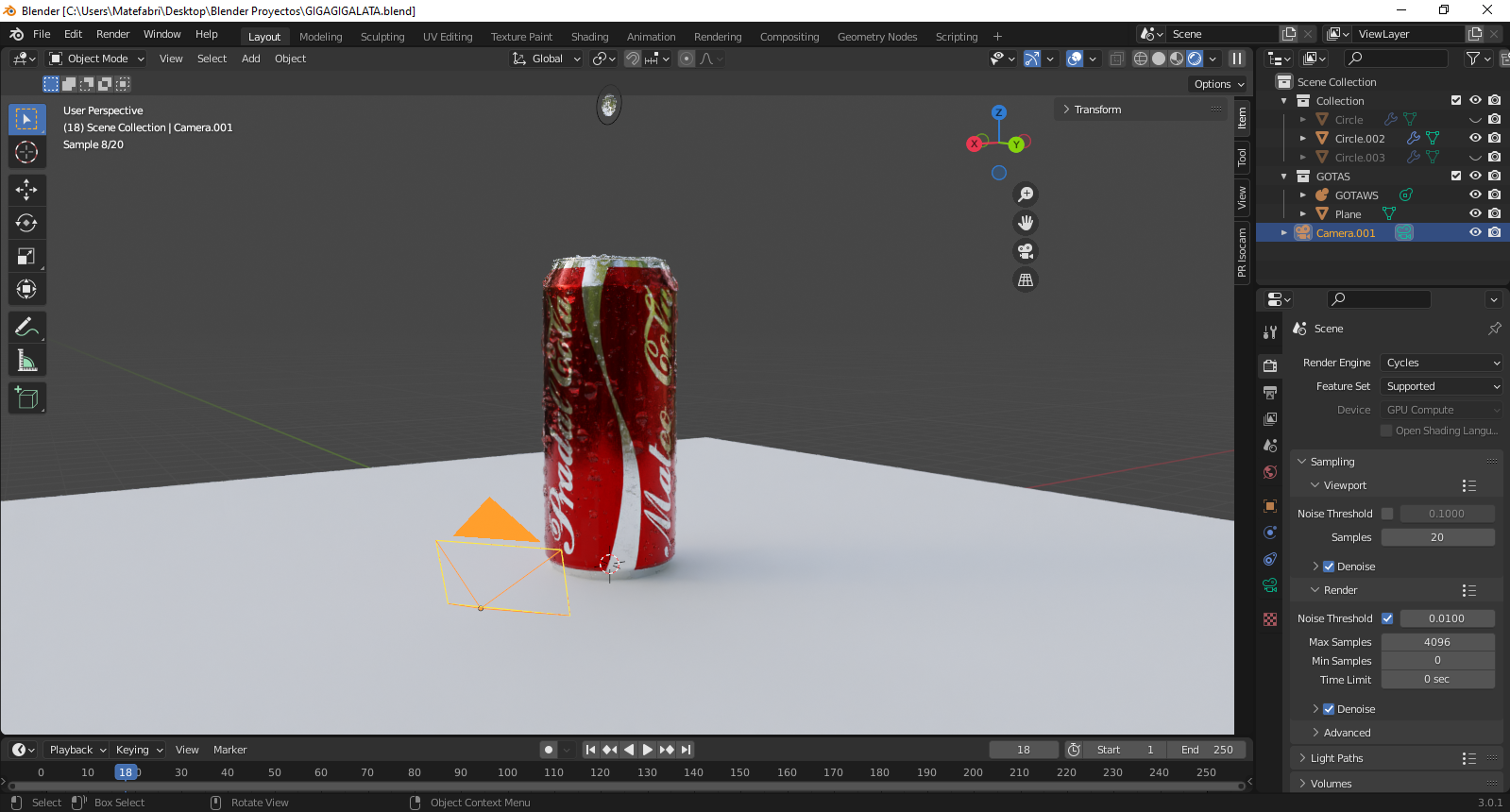Screen dimensions: 1510x812
Task: Open the Options dropdown in viewport
Action: coord(1219,84)
